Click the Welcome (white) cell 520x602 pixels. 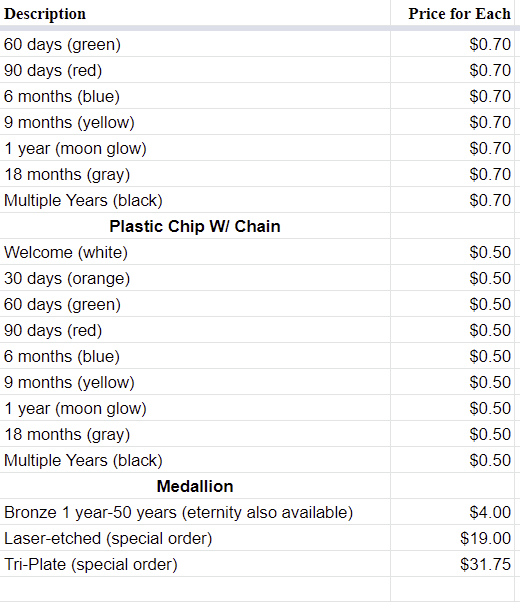pos(195,252)
